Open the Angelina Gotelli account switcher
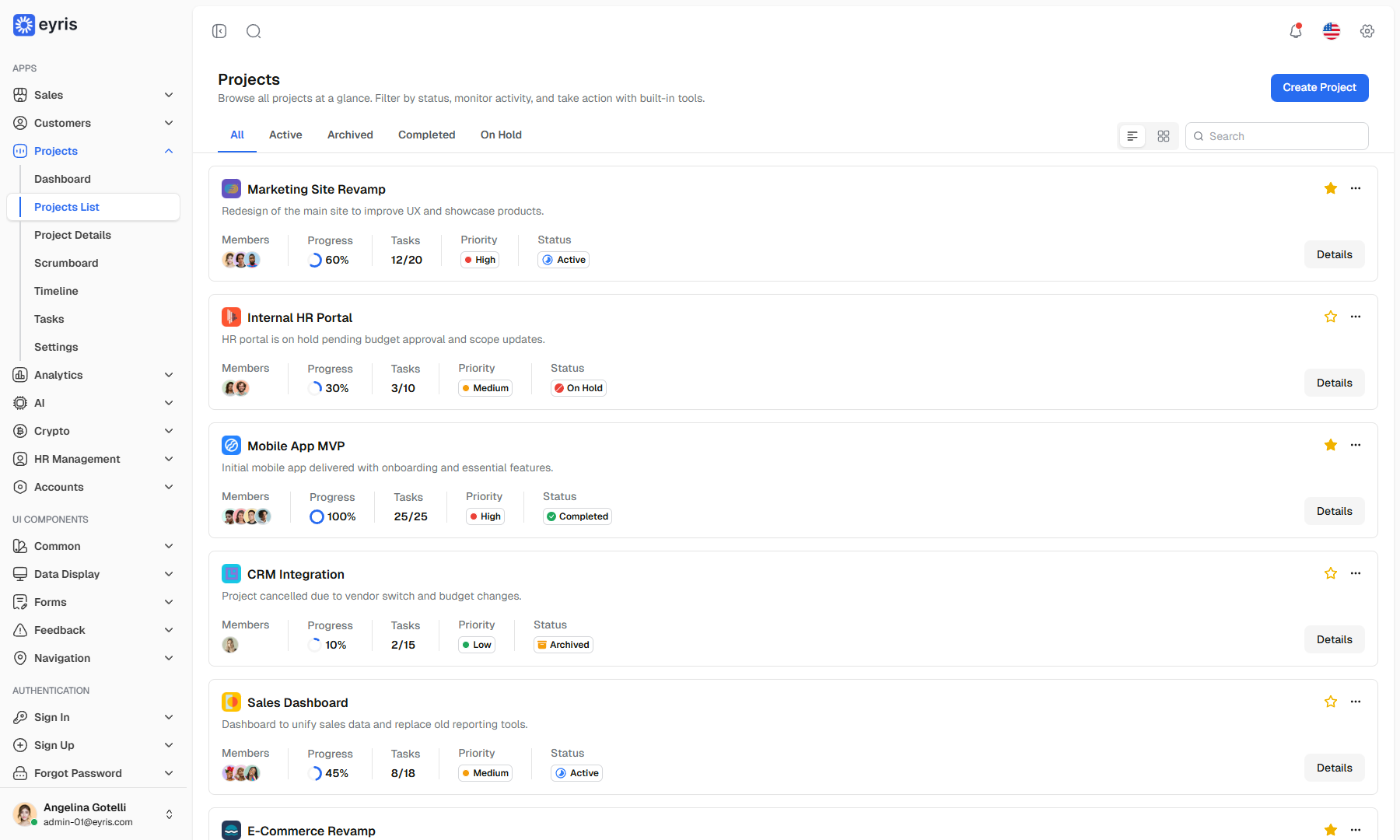Image resolution: width=1400 pixels, height=840 pixels. pos(93,814)
